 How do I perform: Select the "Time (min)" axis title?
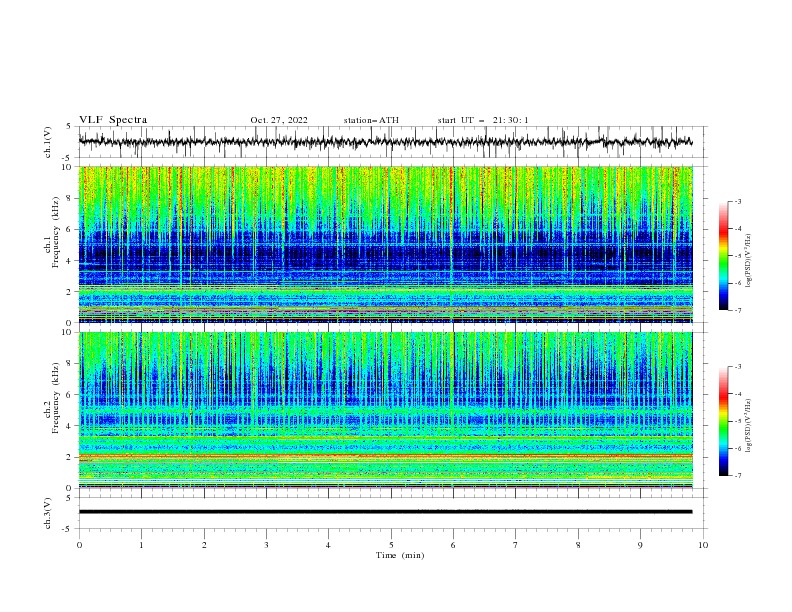[x=400, y=555]
